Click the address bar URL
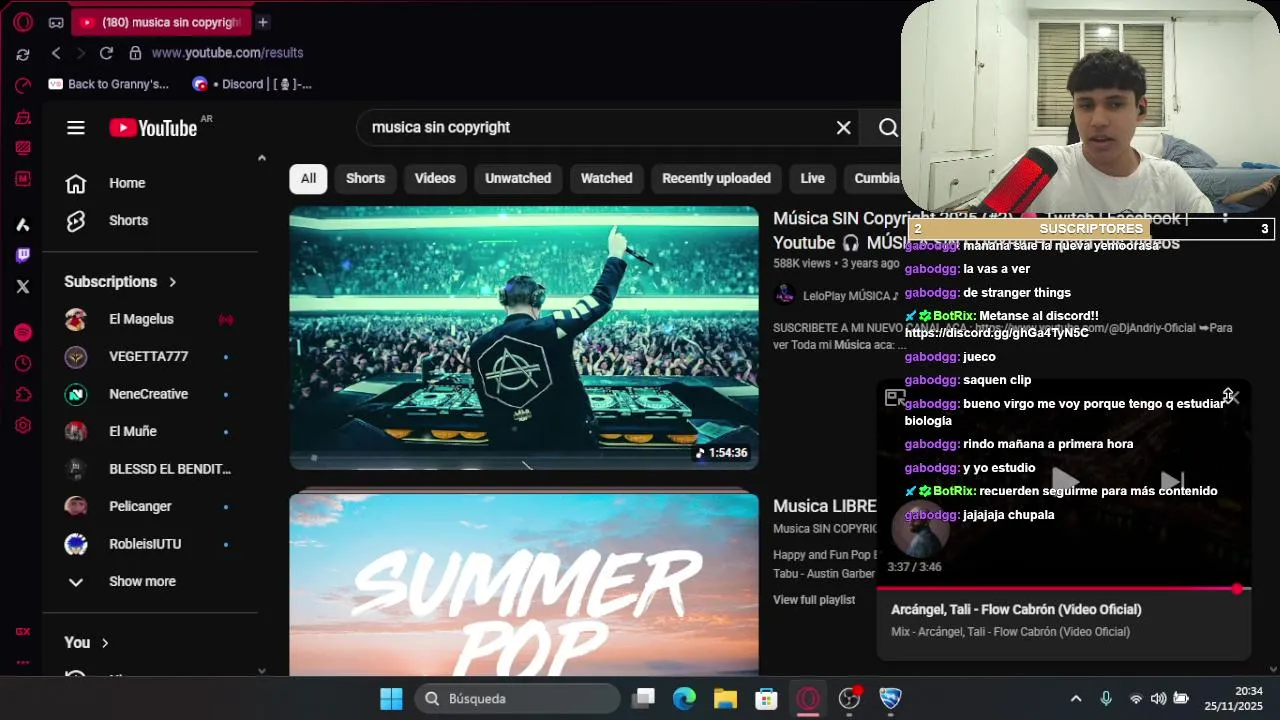Screen dimensions: 1280x720 coord(227,53)
